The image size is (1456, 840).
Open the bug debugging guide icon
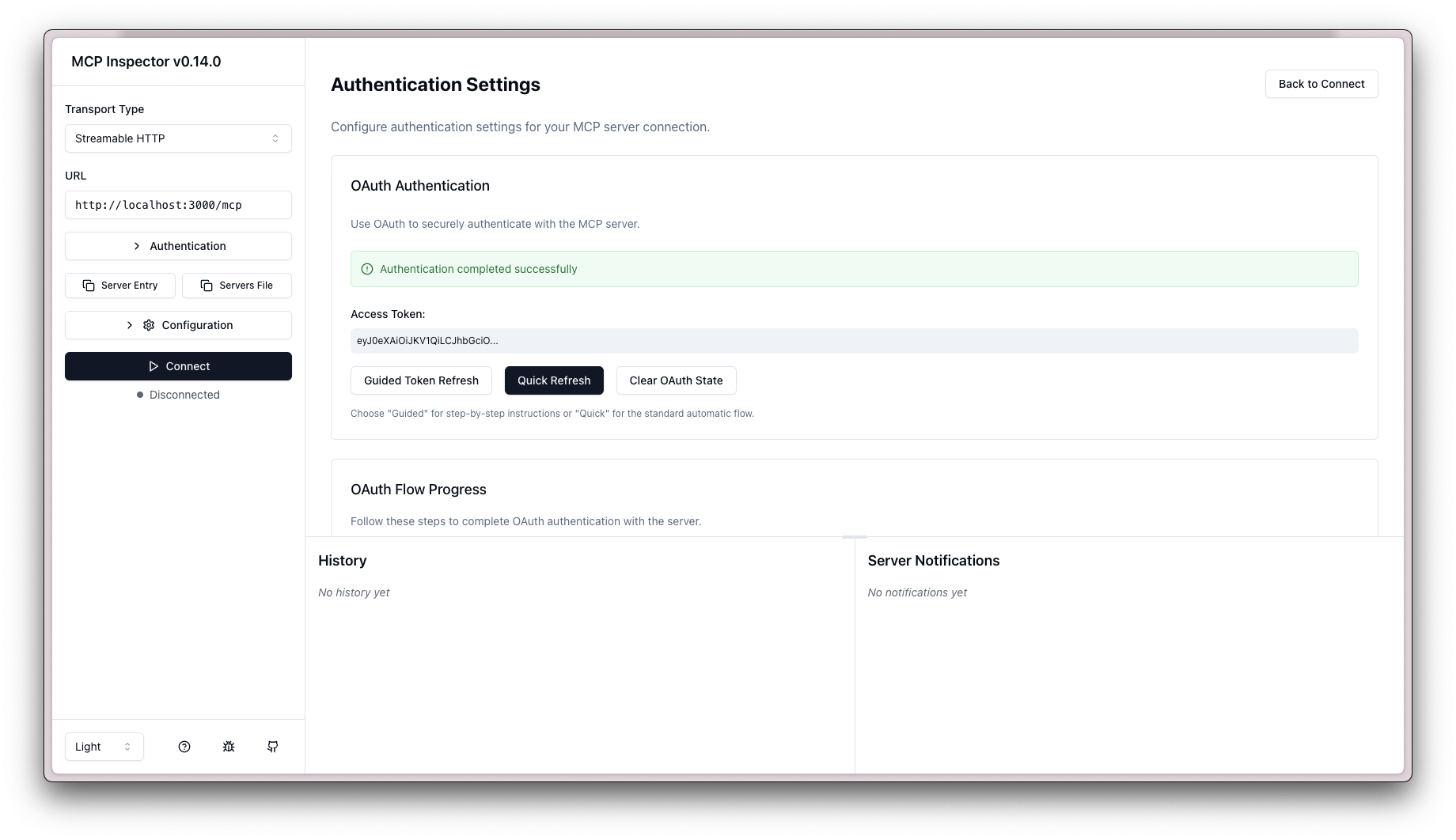[229, 747]
